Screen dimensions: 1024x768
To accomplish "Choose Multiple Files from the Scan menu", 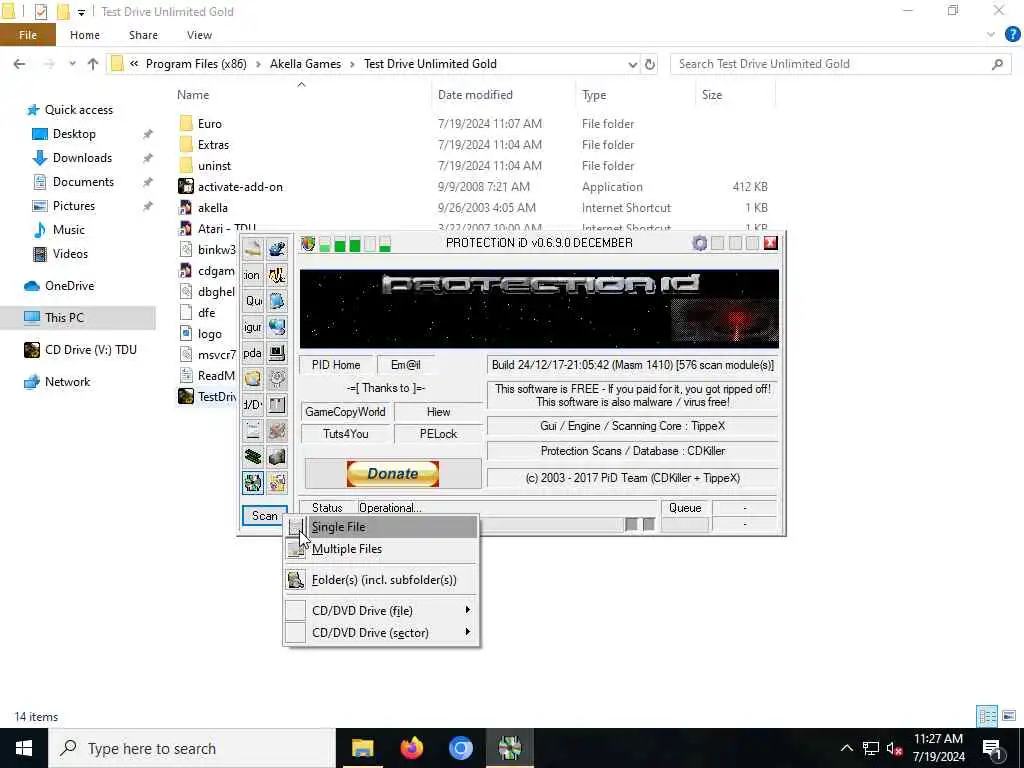I will (382, 549).
